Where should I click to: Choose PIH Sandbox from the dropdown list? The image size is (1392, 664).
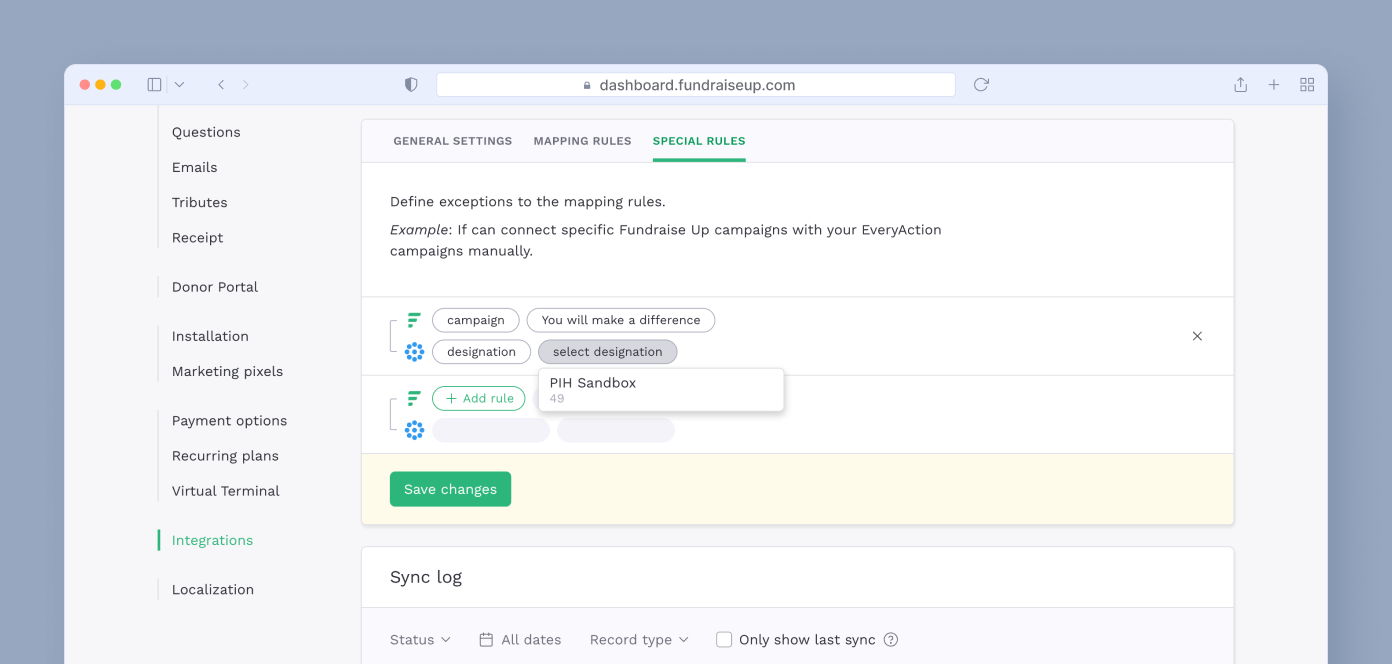661,389
